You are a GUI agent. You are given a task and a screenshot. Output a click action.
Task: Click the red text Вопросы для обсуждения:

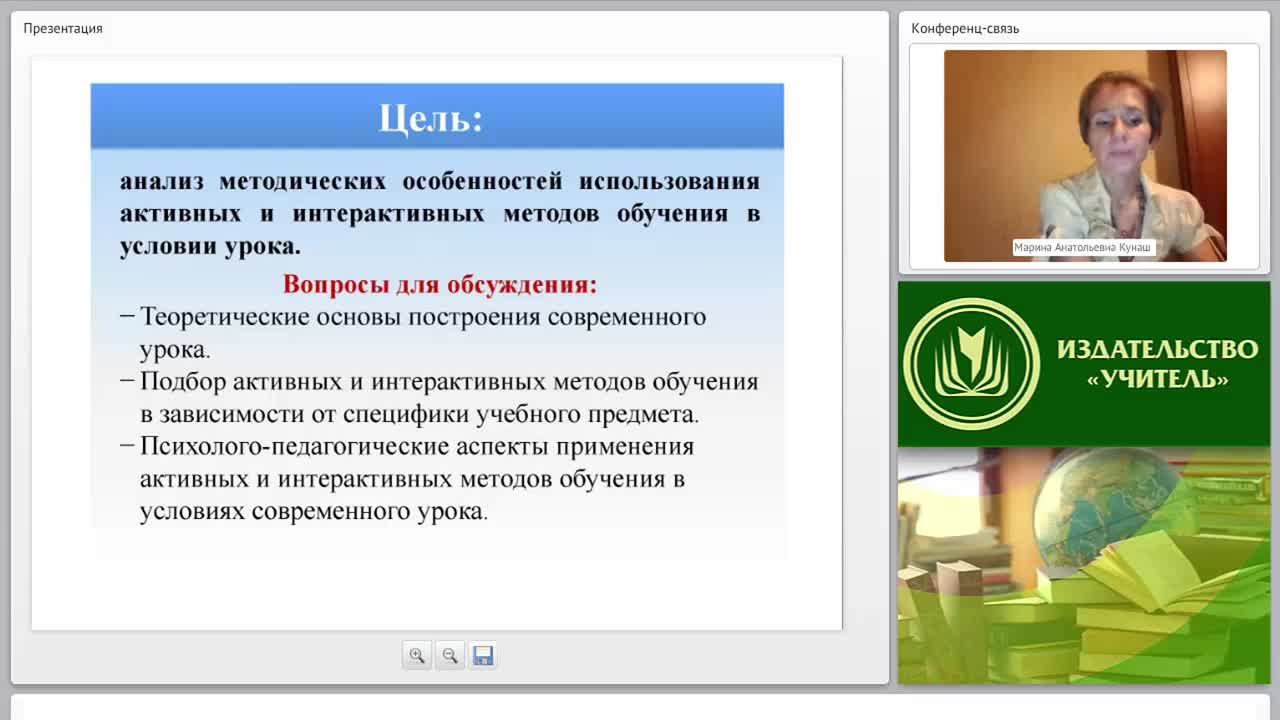click(x=440, y=284)
